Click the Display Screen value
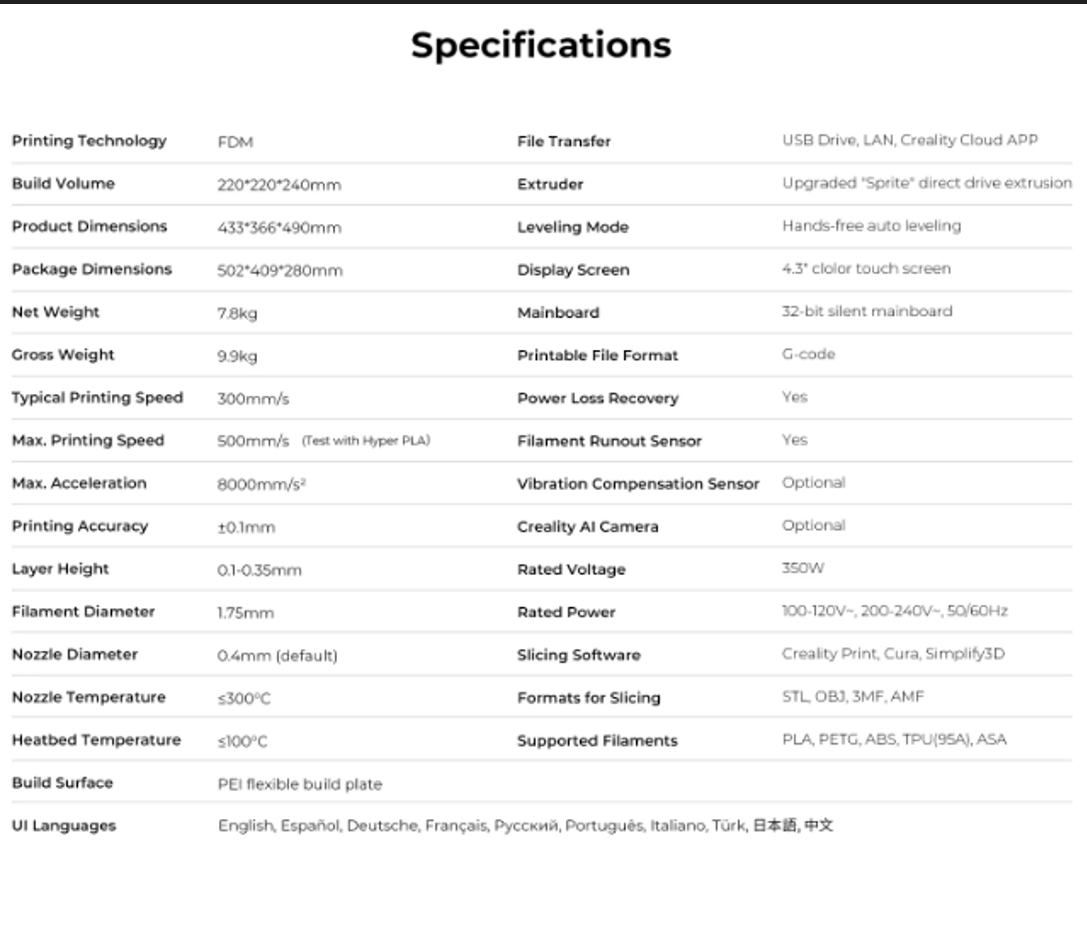Image resolution: width=1087 pixels, height=935 pixels. point(866,269)
